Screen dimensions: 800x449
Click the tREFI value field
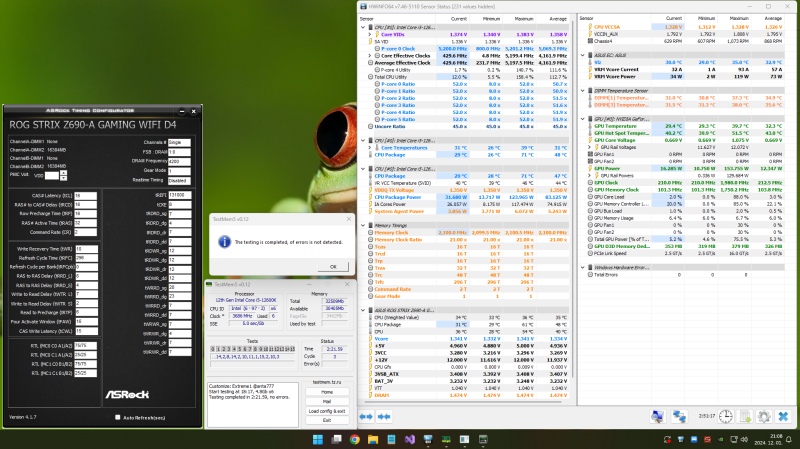coord(180,195)
